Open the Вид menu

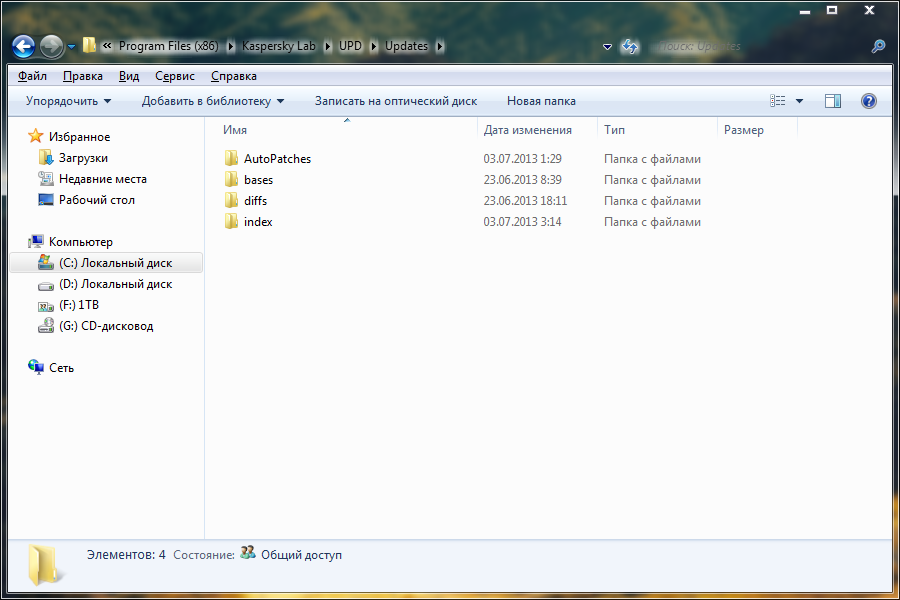coord(129,76)
